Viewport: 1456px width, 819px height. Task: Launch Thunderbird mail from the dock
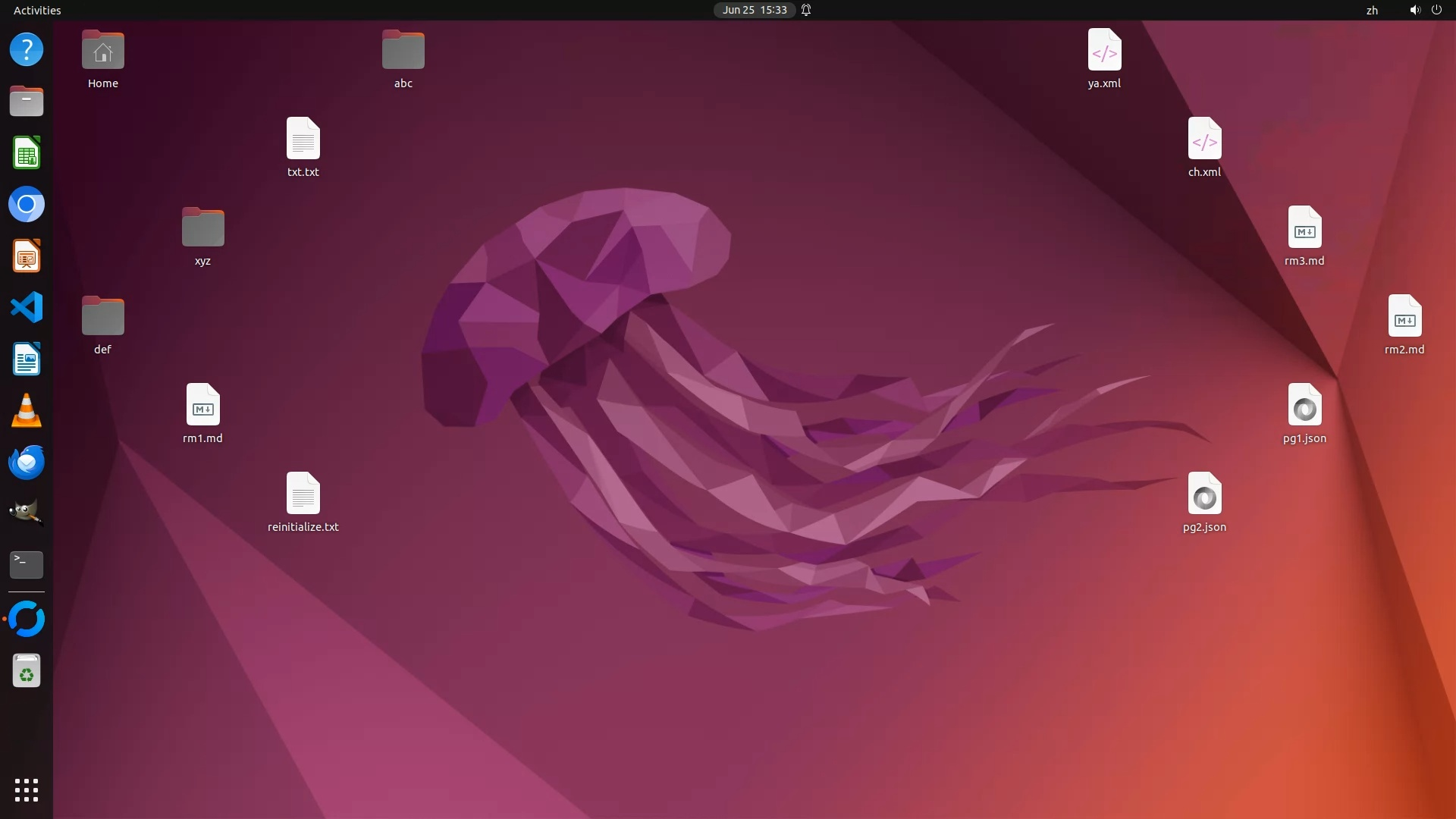27,463
